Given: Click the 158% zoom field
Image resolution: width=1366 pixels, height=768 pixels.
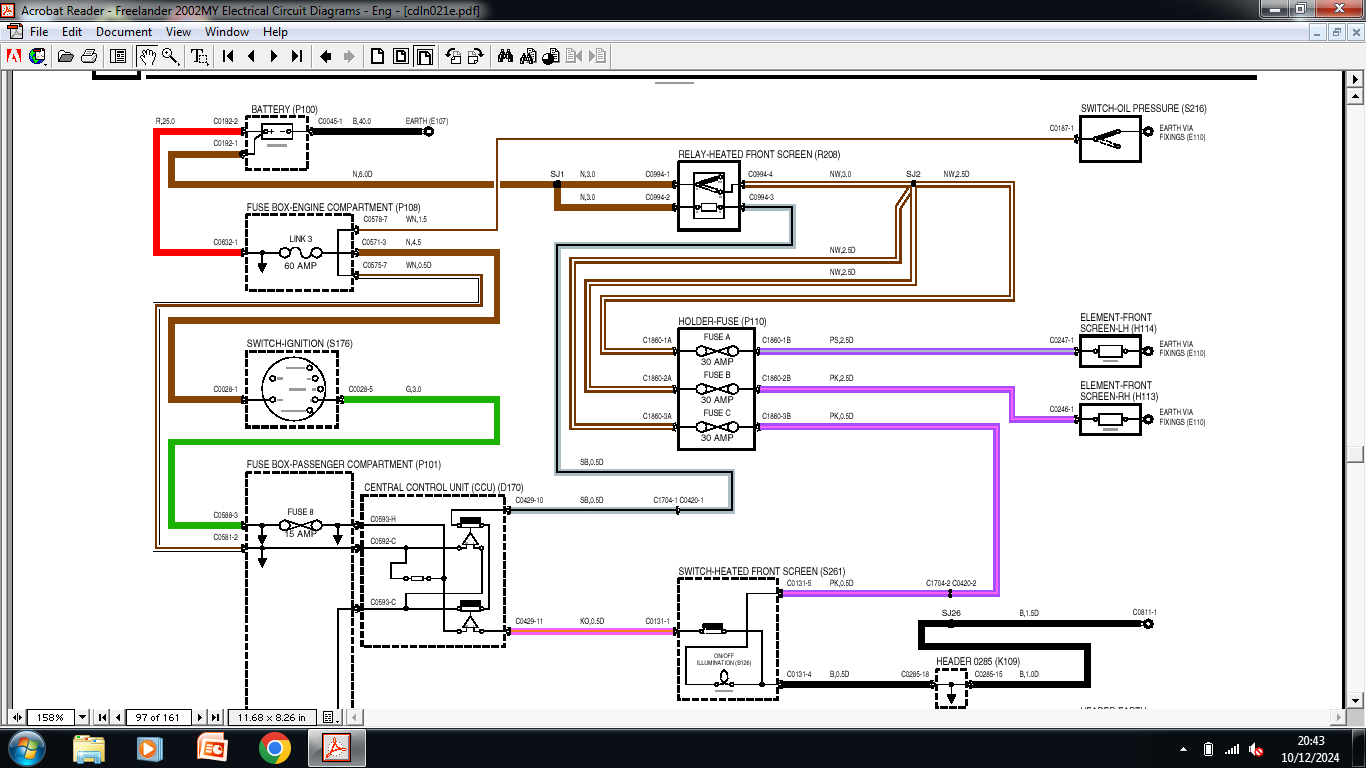Looking at the screenshot, I should pyautogui.click(x=50, y=717).
